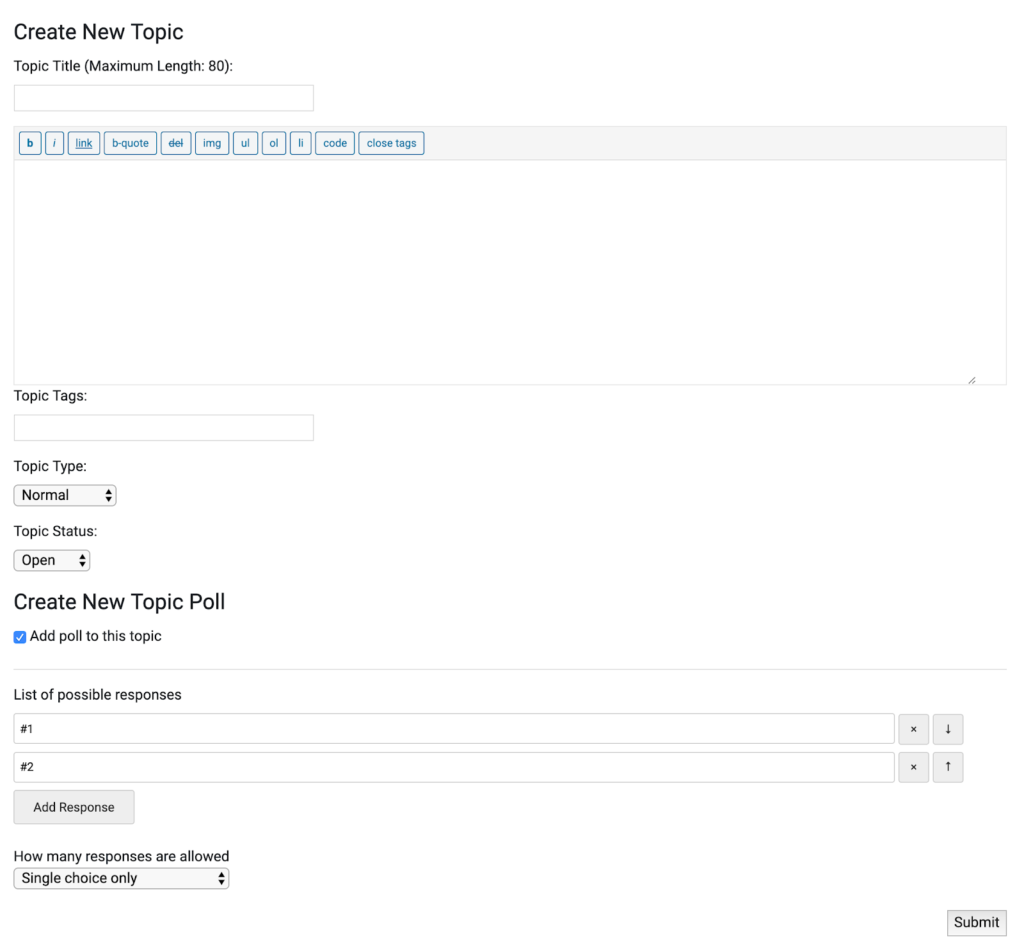Remove poll response #1 with its × button
This screenshot has height=948, width=1024.
pos(913,729)
